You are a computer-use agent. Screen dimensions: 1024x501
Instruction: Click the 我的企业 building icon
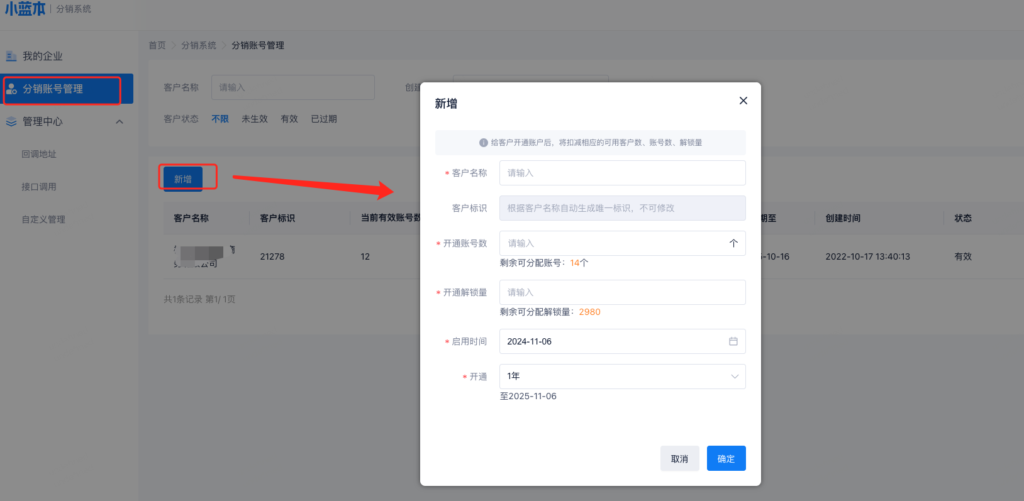click(x=12, y=56)
